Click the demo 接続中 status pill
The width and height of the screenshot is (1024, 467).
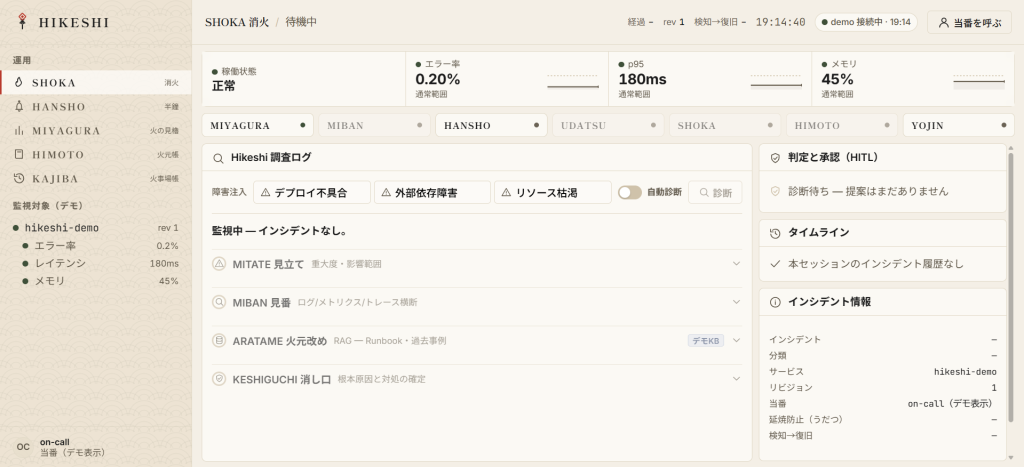(x=866, y=22)
